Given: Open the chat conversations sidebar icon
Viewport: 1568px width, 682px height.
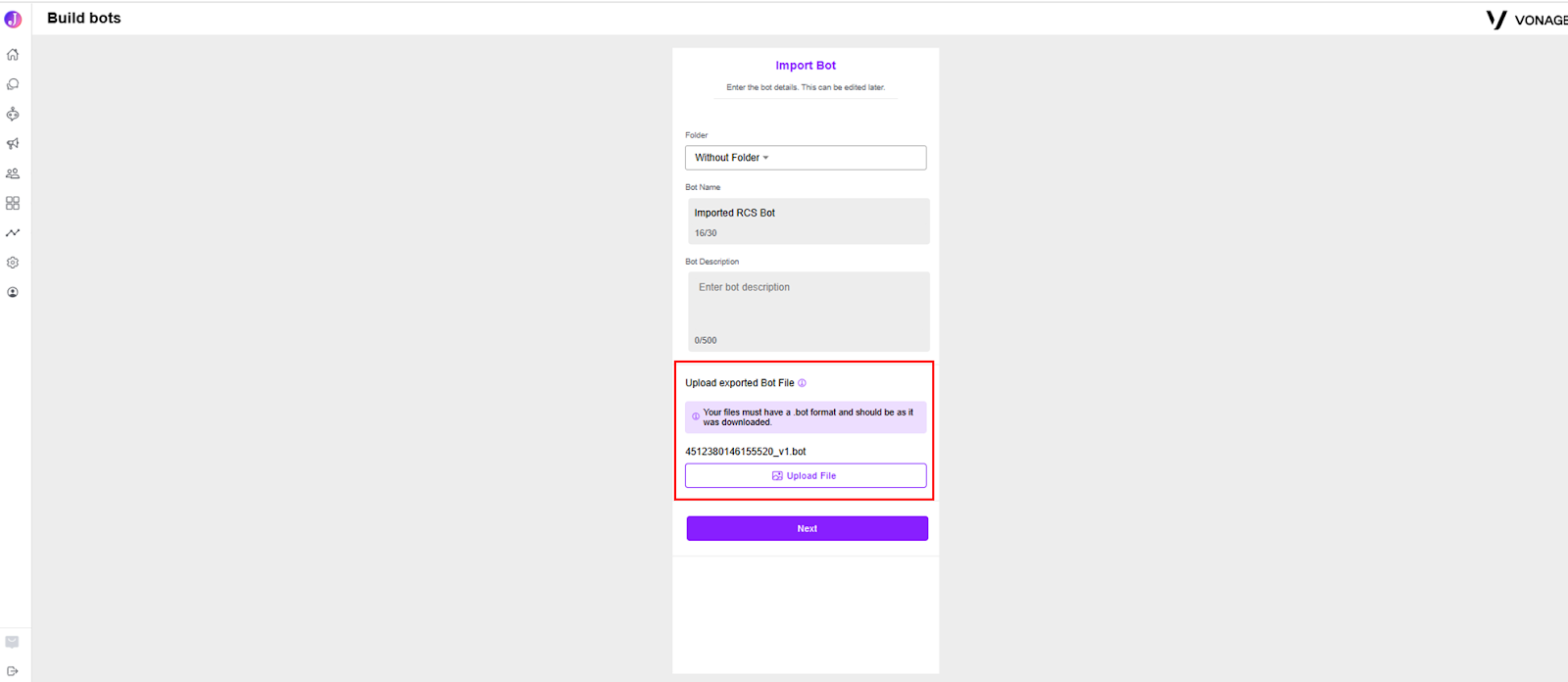Looking at the screenshot, I should point(13,84).
